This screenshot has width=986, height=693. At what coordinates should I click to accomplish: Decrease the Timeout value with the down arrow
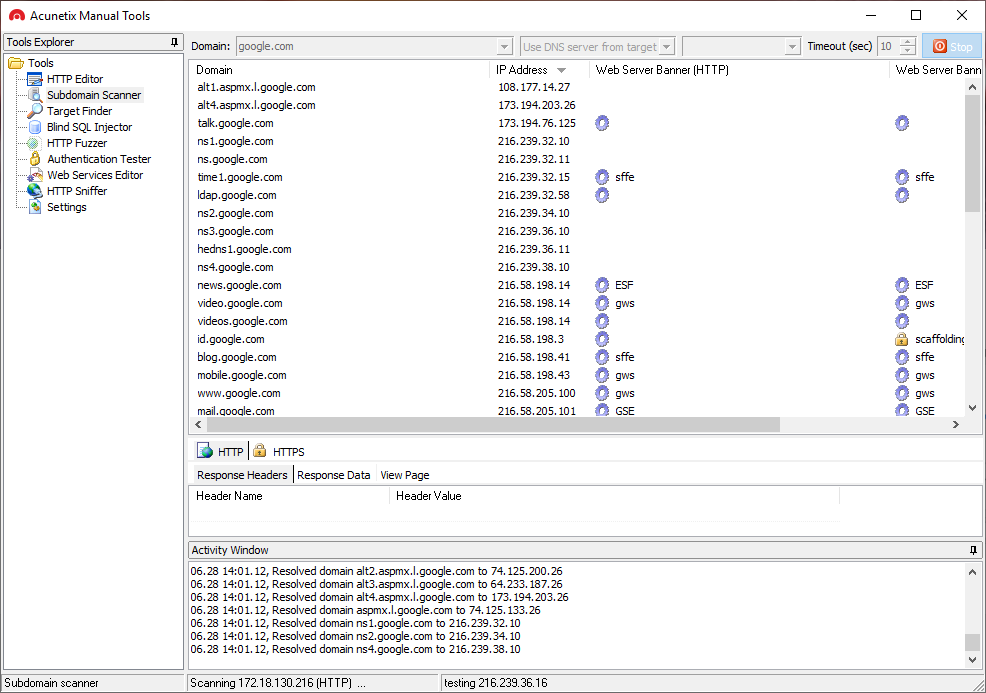[x=907, y=51]
